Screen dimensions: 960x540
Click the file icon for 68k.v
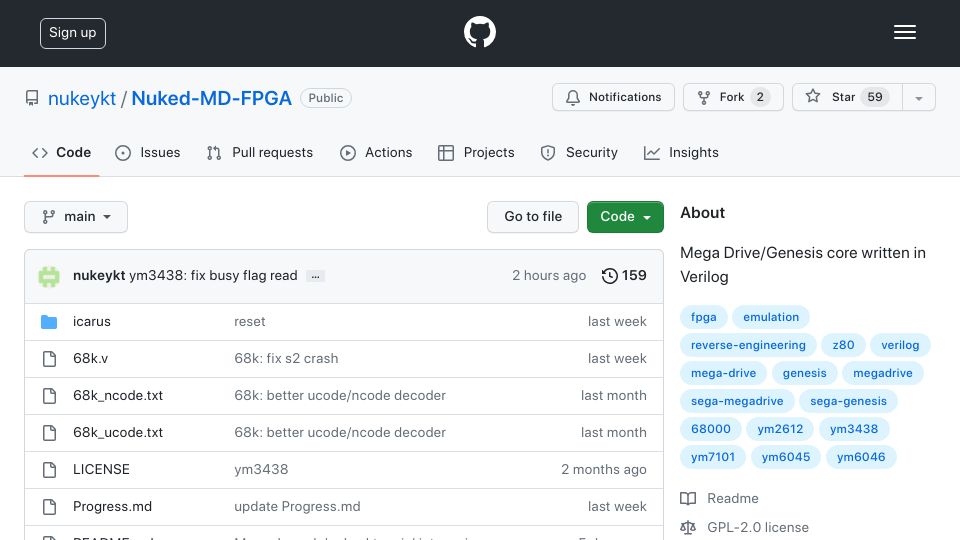click(x=49, y=359)
